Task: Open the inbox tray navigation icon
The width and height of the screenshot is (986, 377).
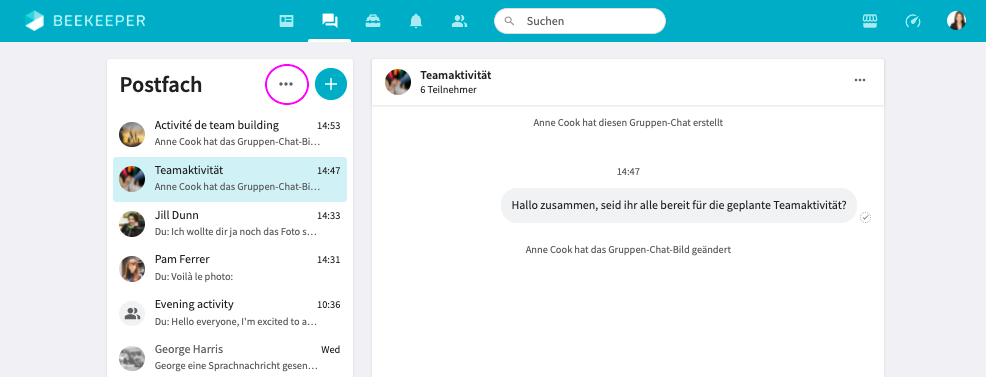Action: click(x=373, y=21)
